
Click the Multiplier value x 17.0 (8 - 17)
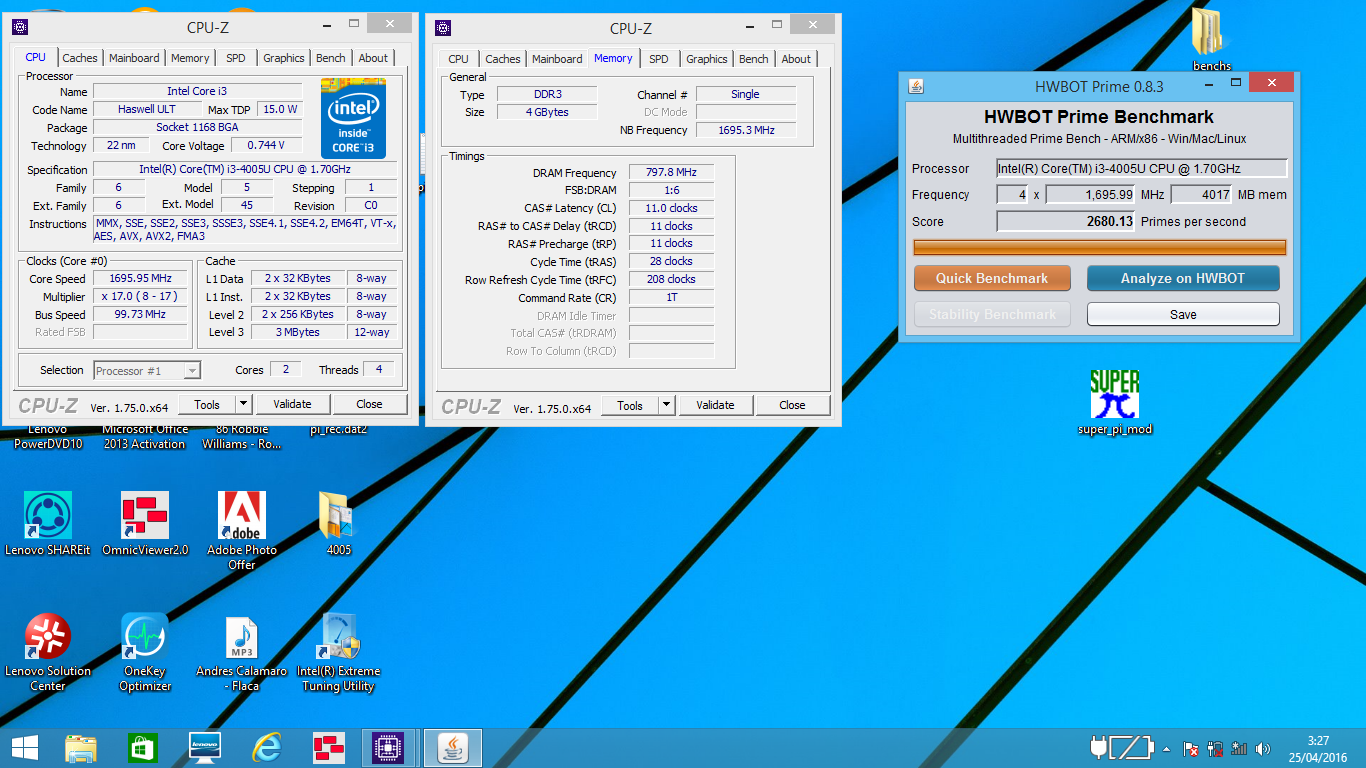click(x=142, y=296)
